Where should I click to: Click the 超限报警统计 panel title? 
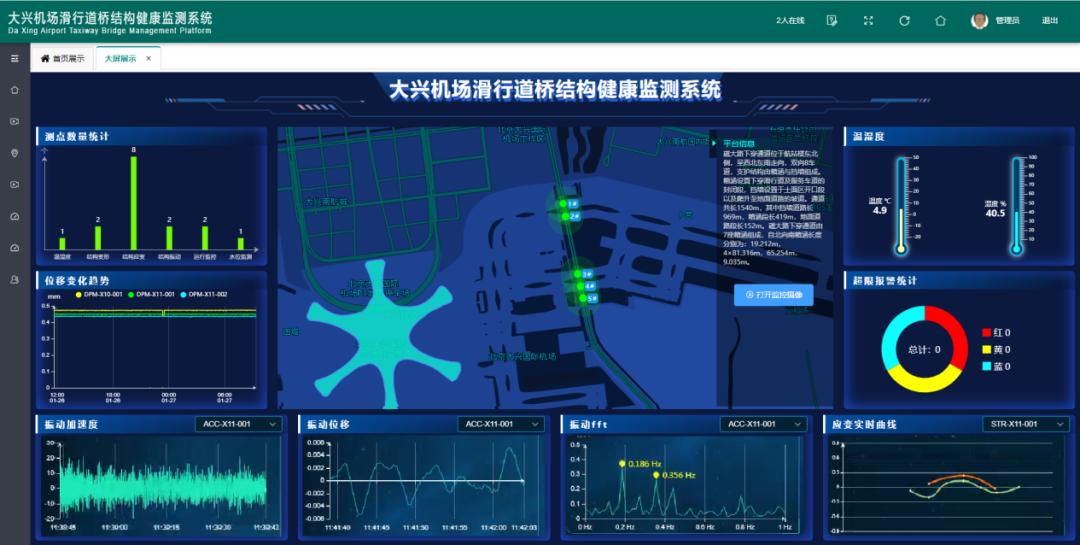pyautogui.click(x=884, y=280)
